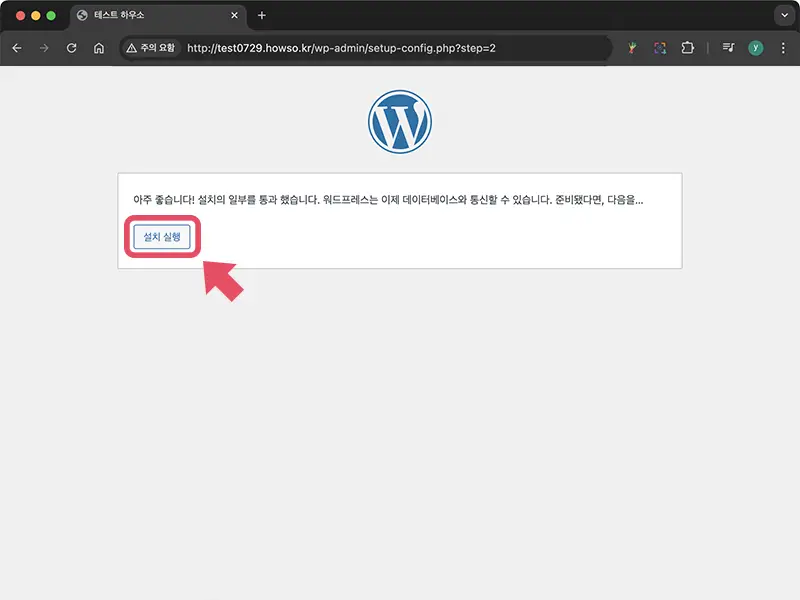Click the 주의 요함 security warning chip
The width and height of the screenshot is (800, 600).
click(x=151, y=48)
